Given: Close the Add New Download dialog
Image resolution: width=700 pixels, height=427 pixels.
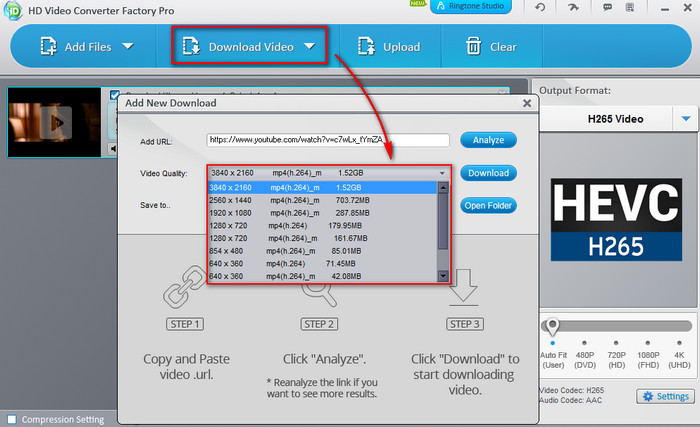Looking at the screenshot, I should 527,103.
